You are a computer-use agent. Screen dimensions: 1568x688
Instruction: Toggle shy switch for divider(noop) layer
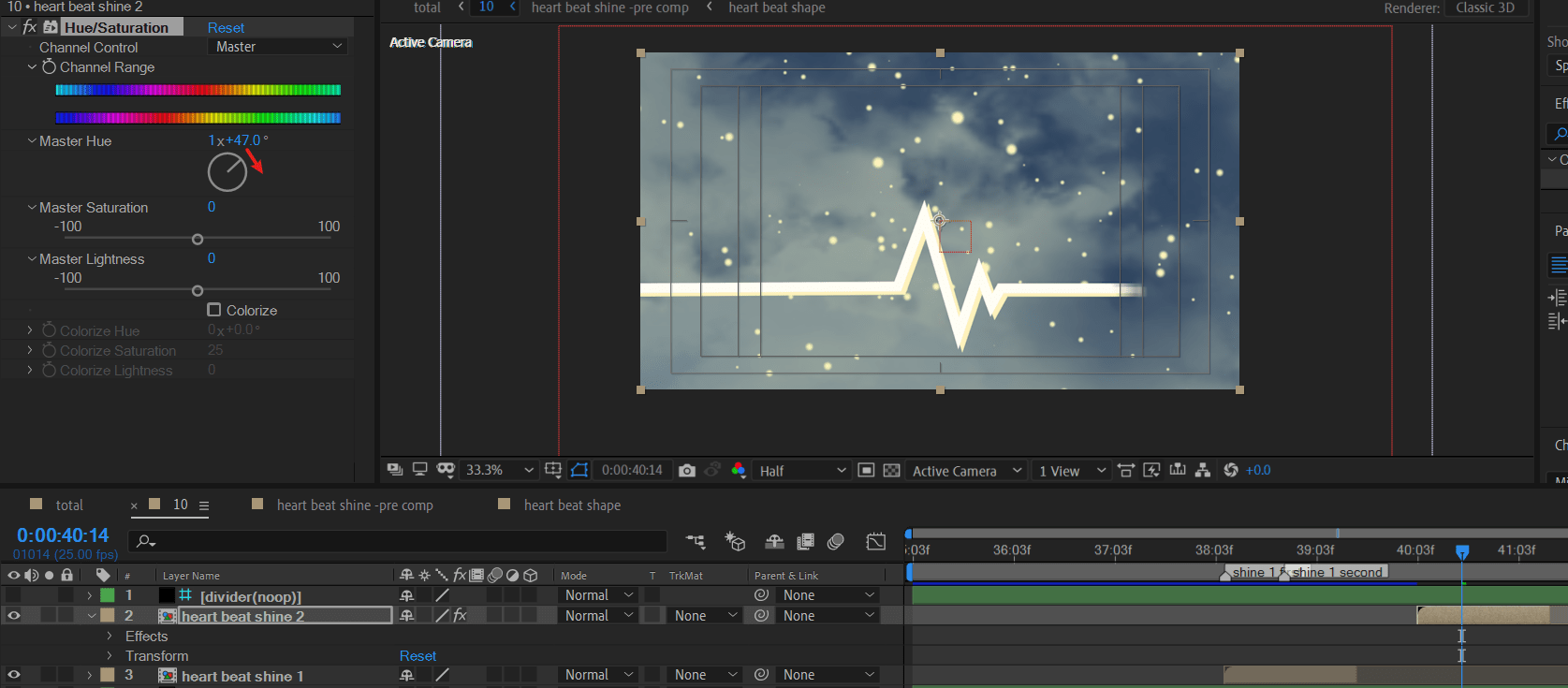point(407,594)
